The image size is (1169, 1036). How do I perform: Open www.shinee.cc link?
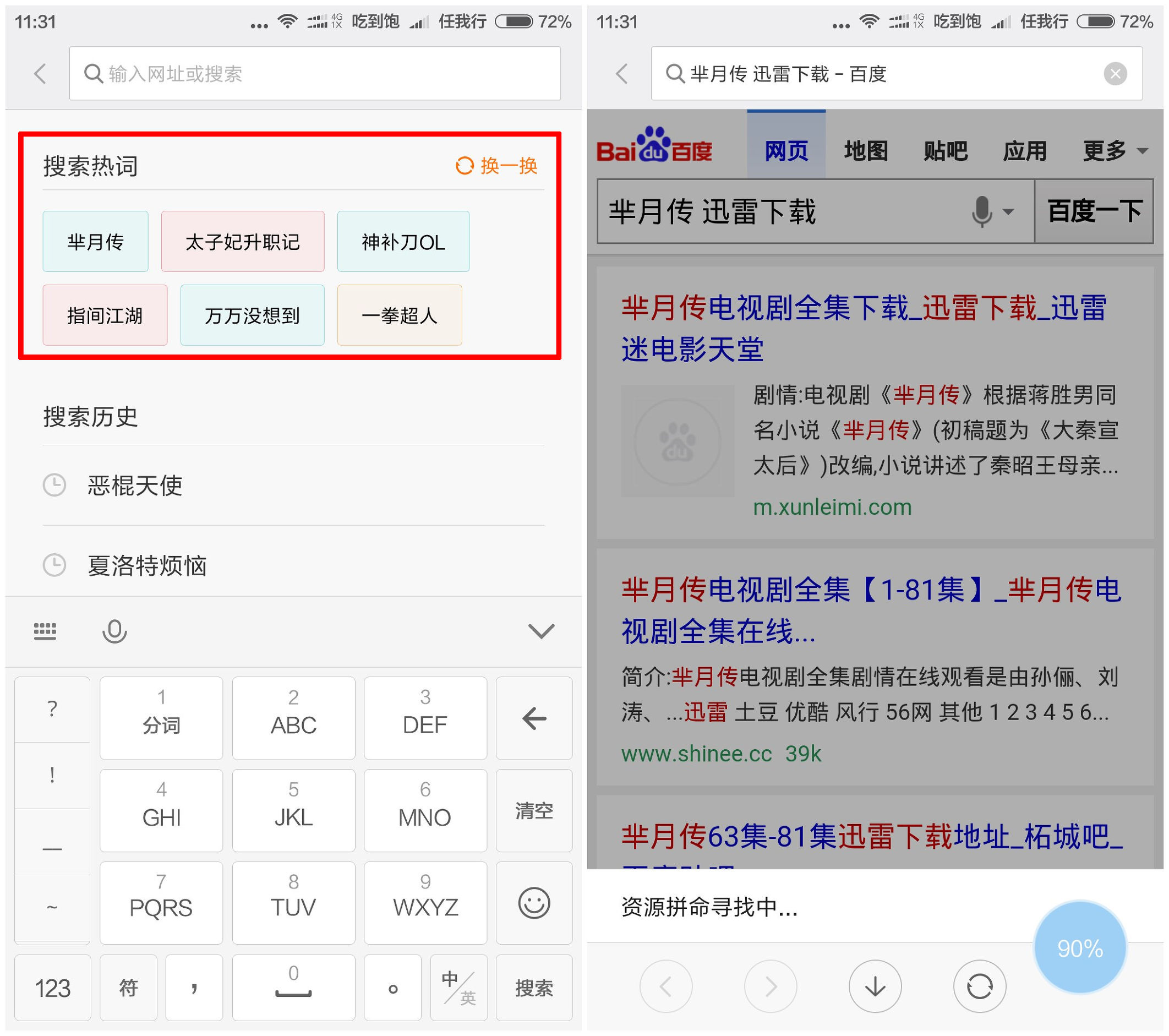(697, 754)
